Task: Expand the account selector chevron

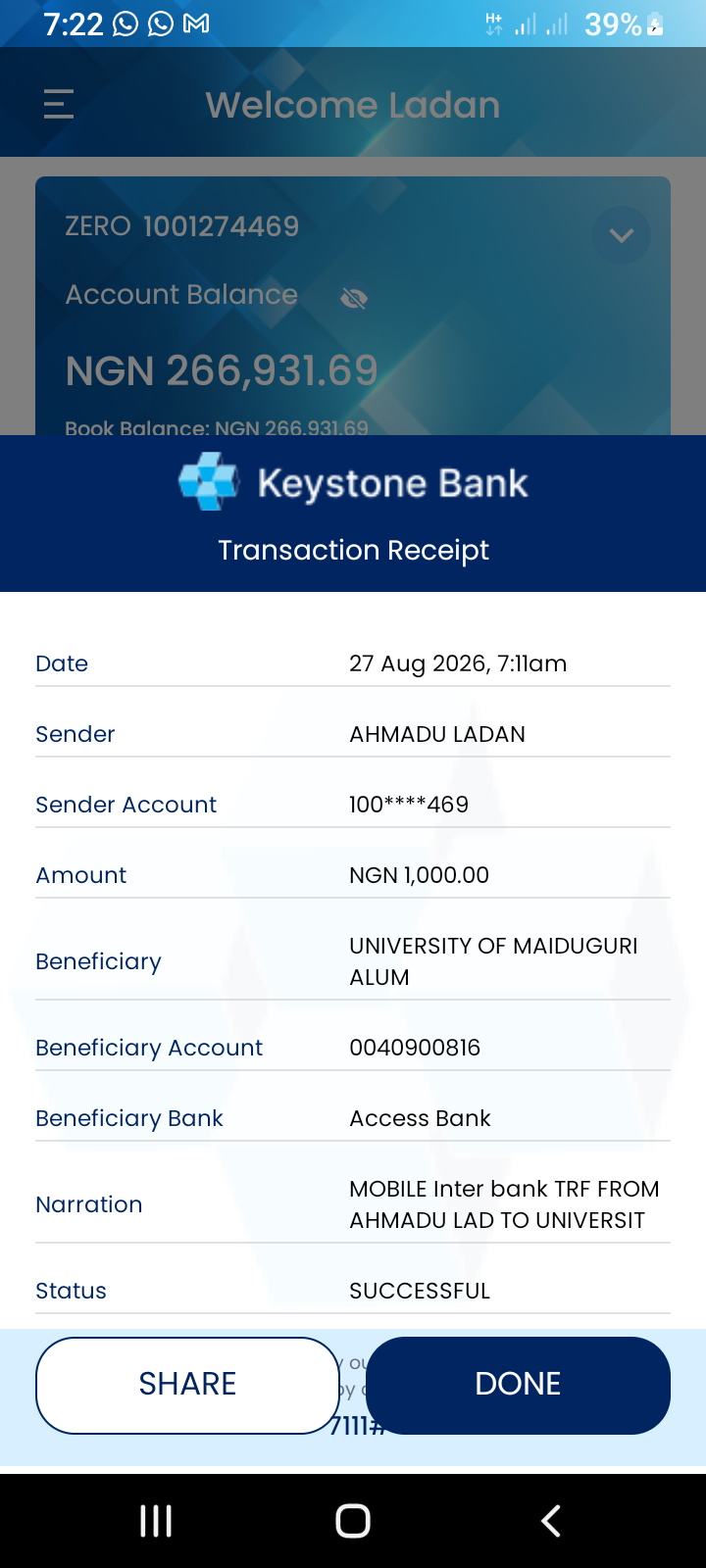Action: (x=622, y=235)
